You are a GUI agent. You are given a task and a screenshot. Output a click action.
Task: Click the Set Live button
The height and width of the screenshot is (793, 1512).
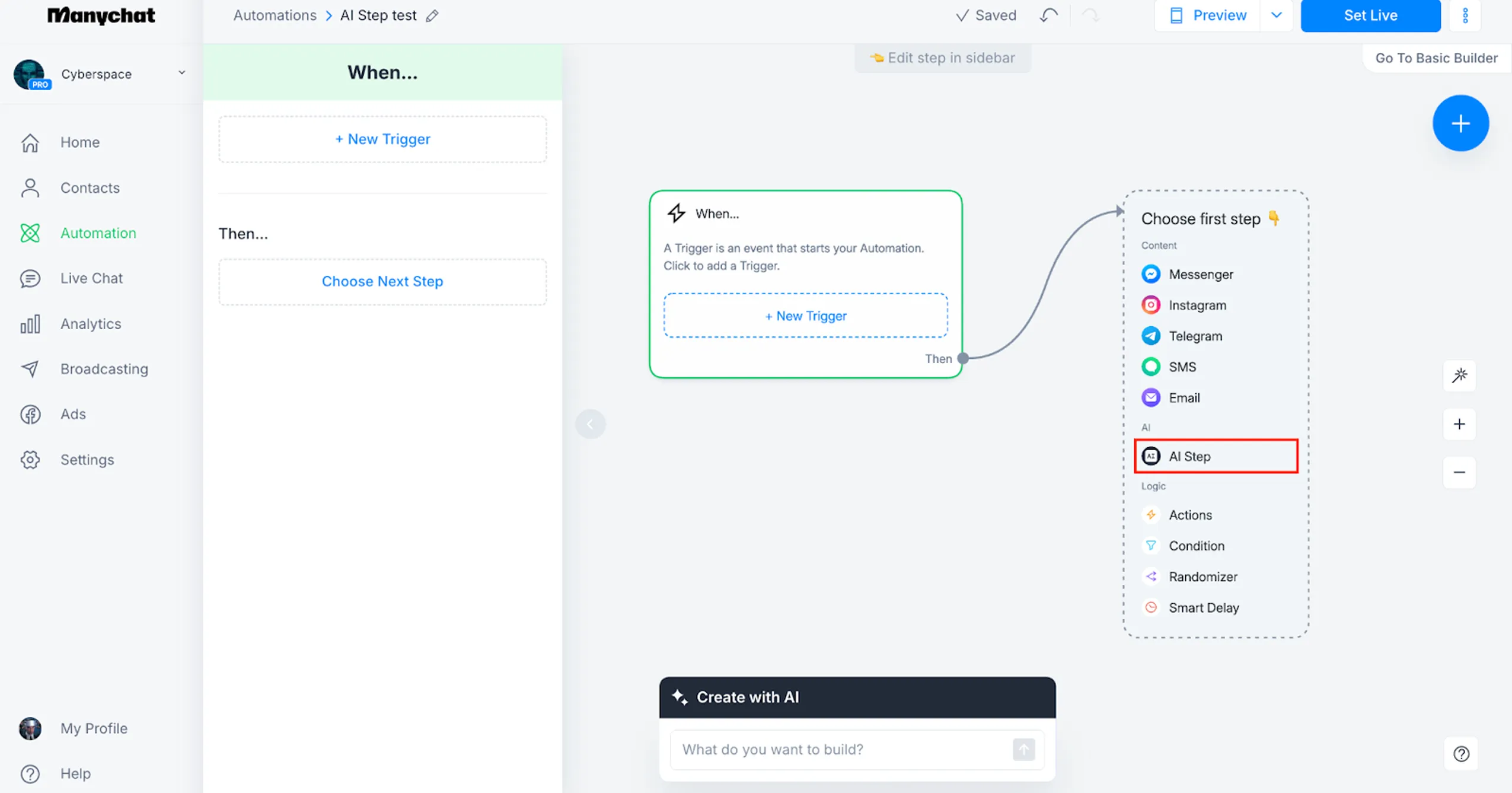tap(1370, 15)
